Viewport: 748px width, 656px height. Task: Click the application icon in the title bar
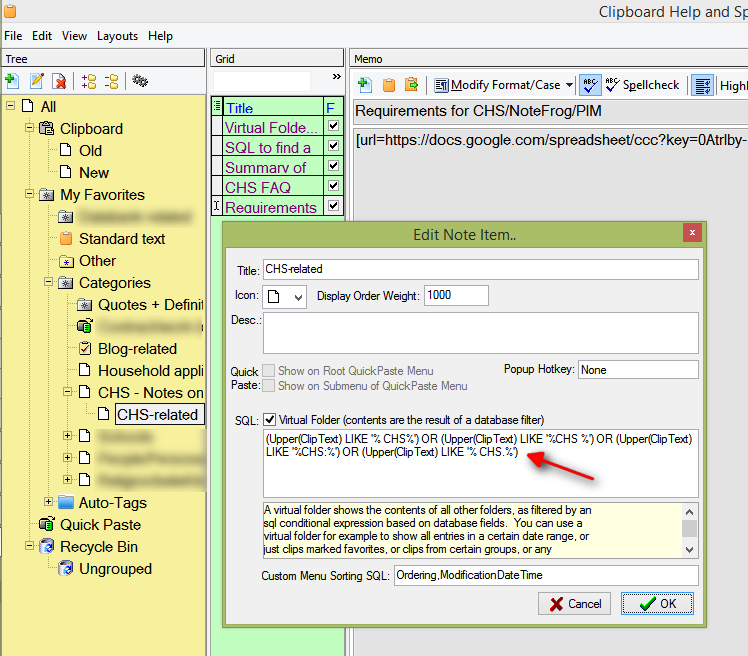coord(10,11)
